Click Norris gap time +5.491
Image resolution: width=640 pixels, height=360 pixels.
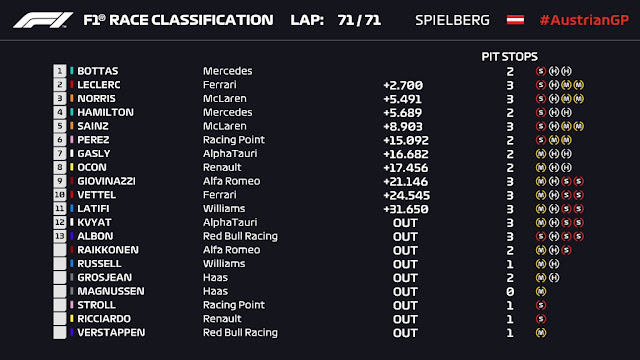(x=402, y=99)
